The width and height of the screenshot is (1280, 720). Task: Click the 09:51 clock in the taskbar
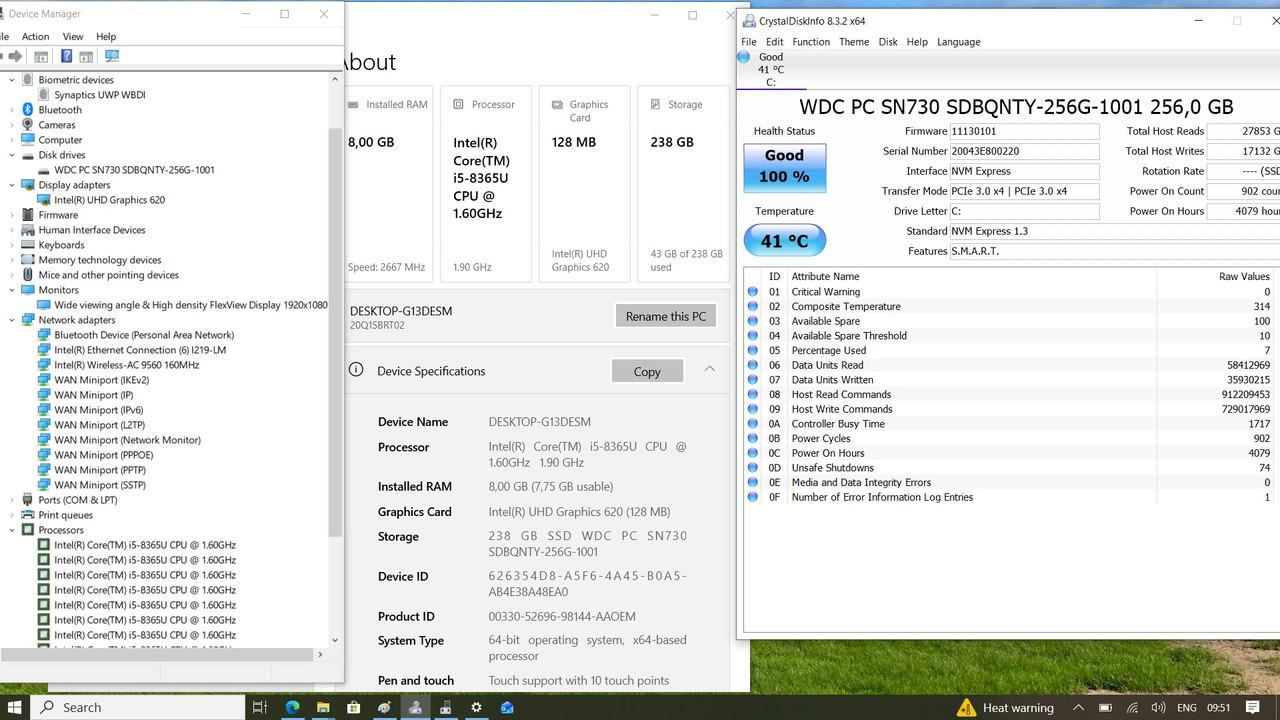click(x=1218, y=707)
